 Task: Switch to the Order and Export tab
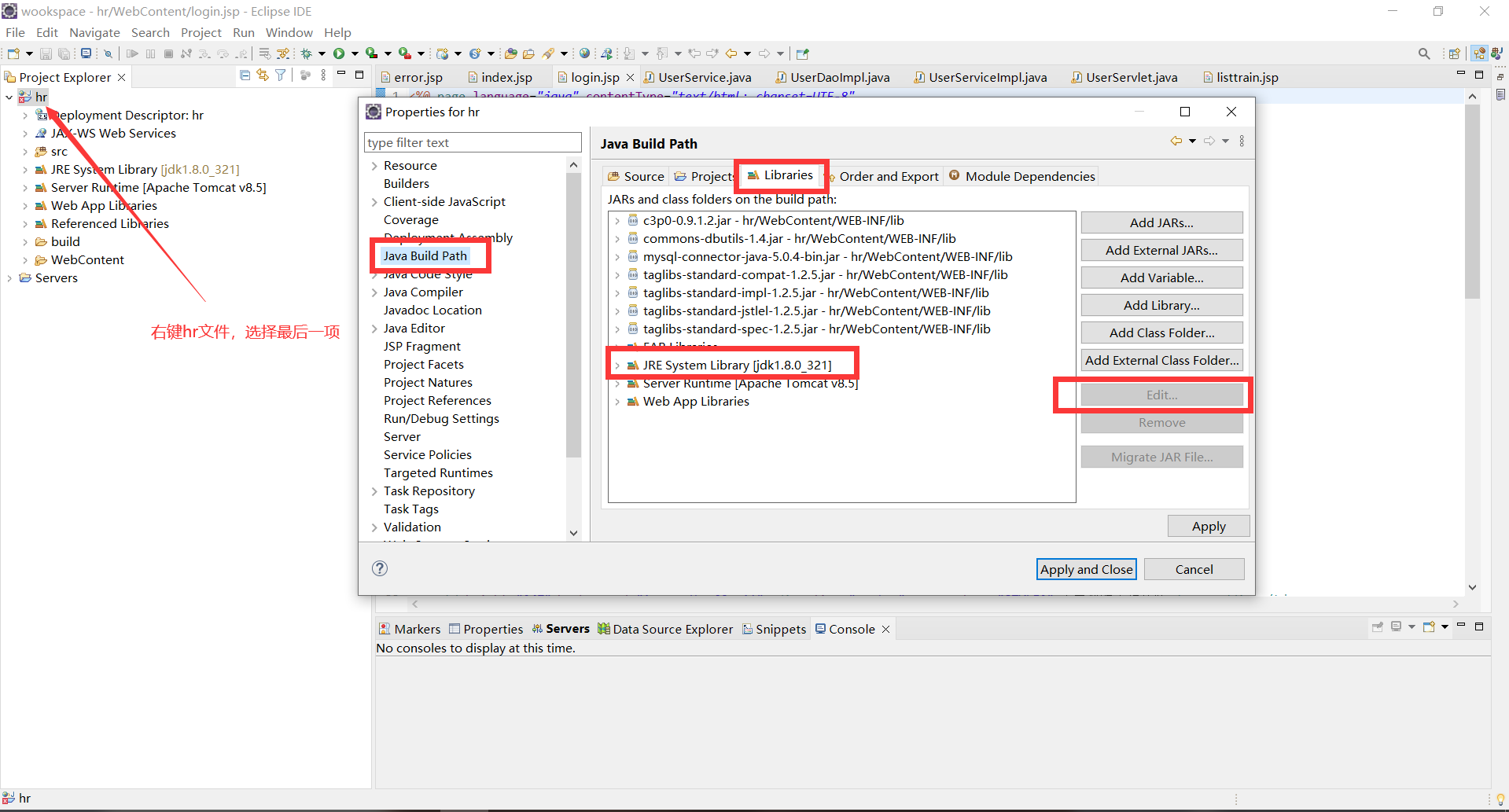point(883,176)
